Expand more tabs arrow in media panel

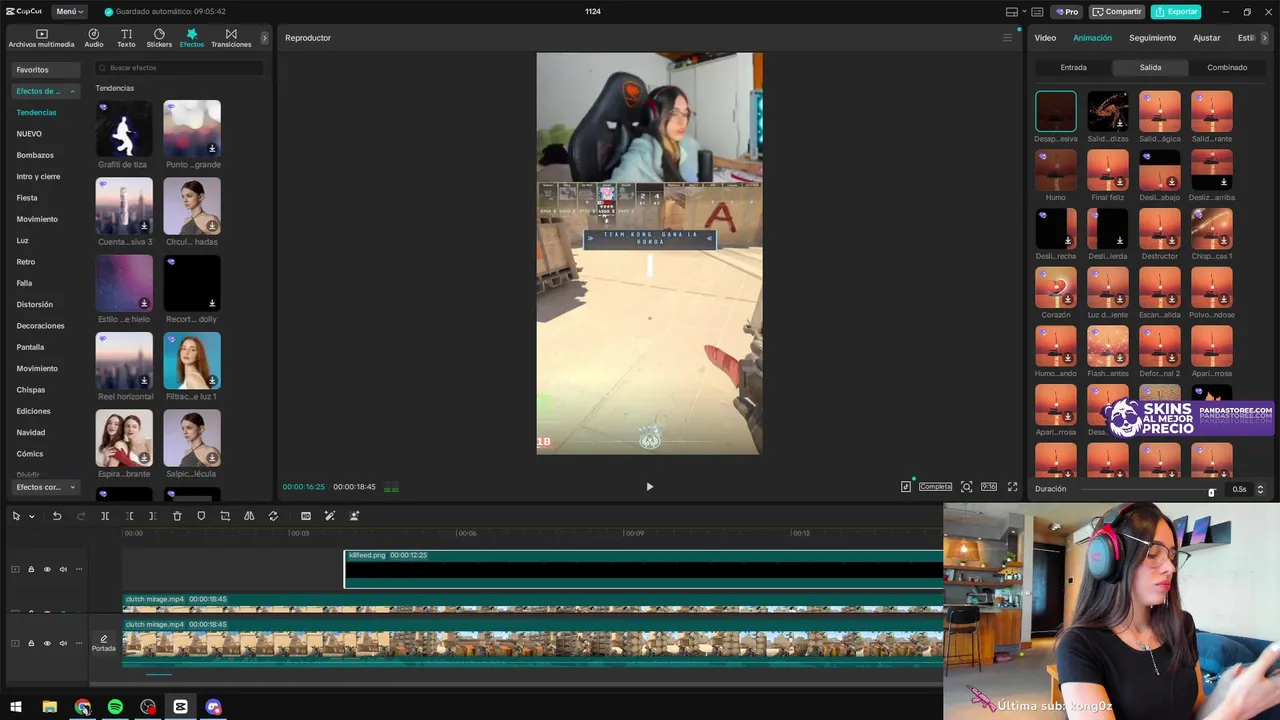(x=264, y=38)
